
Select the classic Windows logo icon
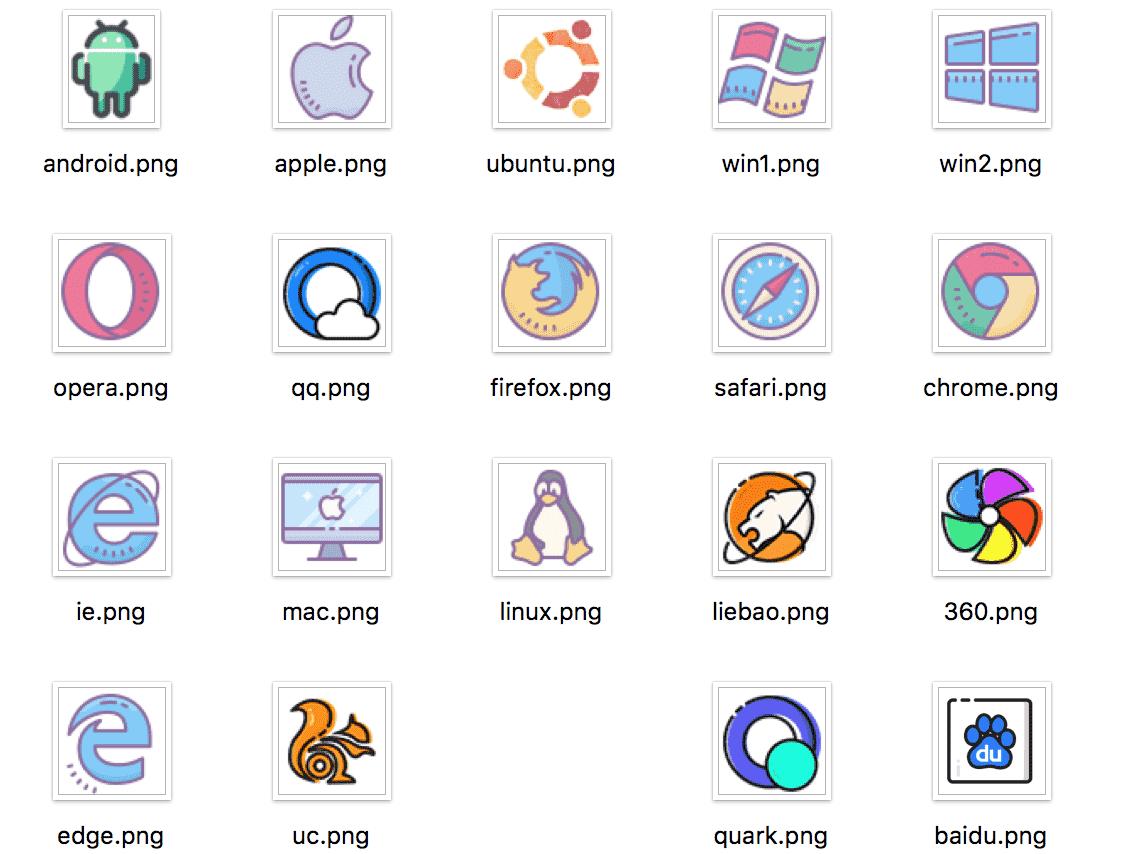771,68
